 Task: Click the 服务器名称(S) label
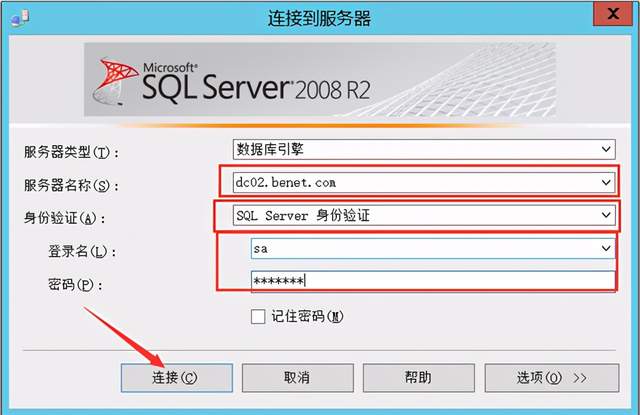71,186
